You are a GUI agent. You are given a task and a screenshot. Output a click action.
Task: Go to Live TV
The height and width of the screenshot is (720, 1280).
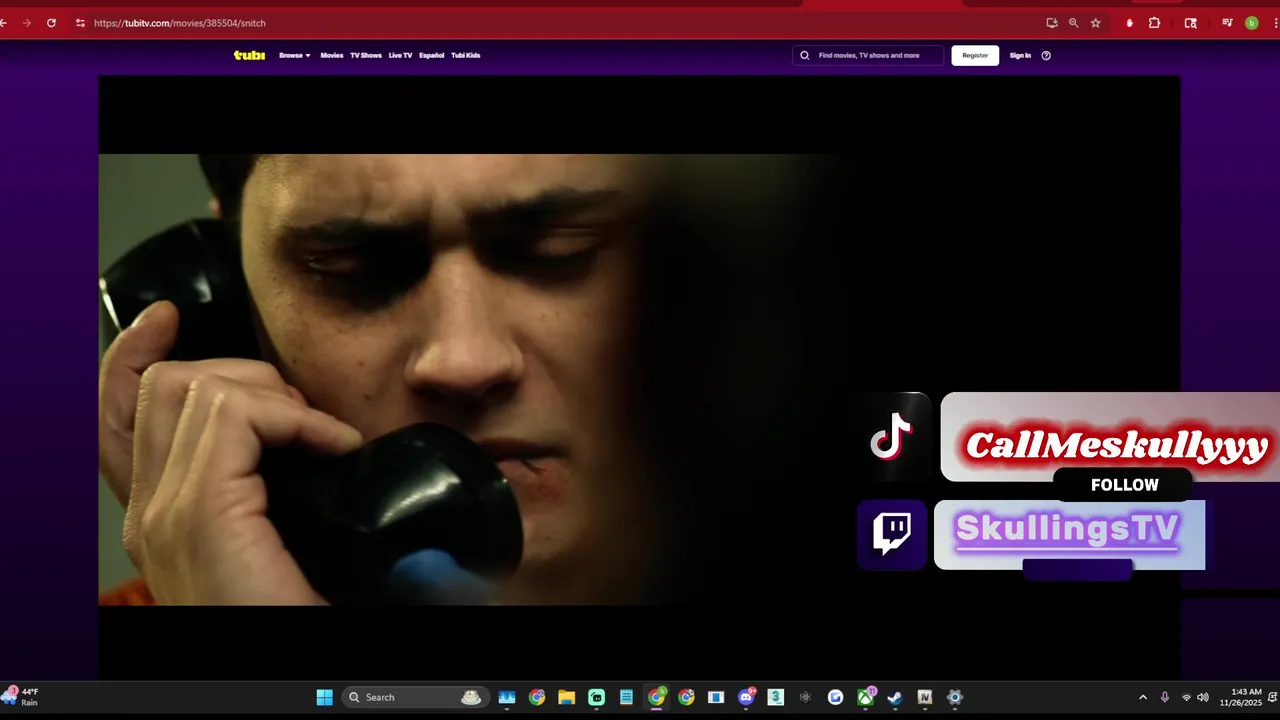point(400,55)
